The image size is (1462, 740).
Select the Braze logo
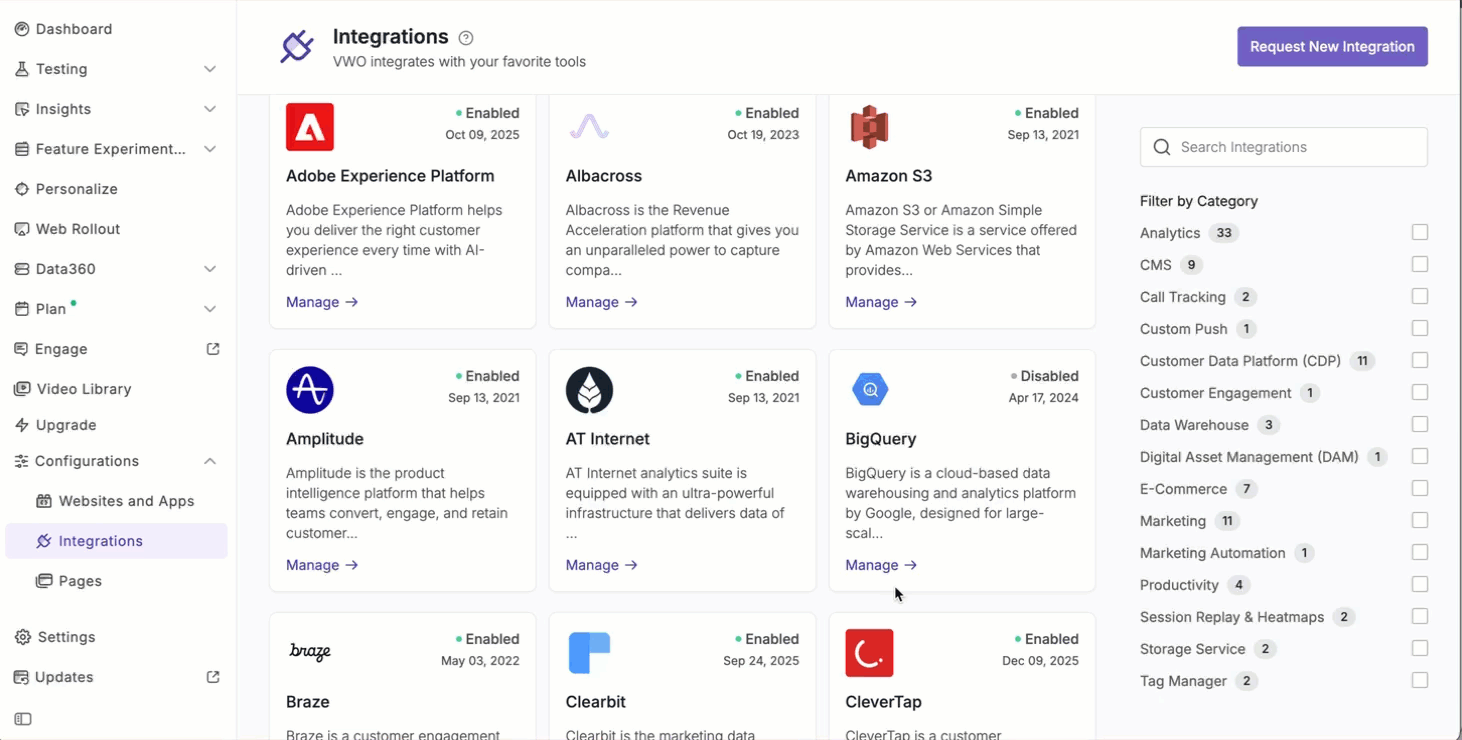pos(309,653)
